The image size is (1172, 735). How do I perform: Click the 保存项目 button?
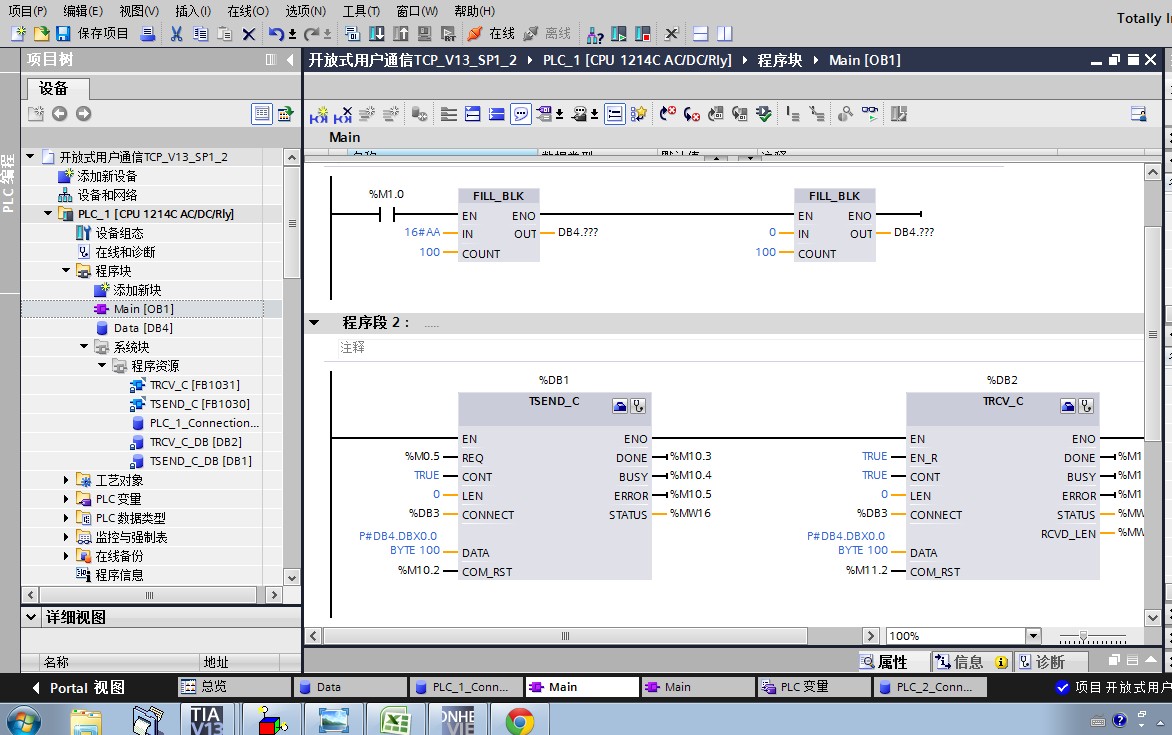(93, 34)
